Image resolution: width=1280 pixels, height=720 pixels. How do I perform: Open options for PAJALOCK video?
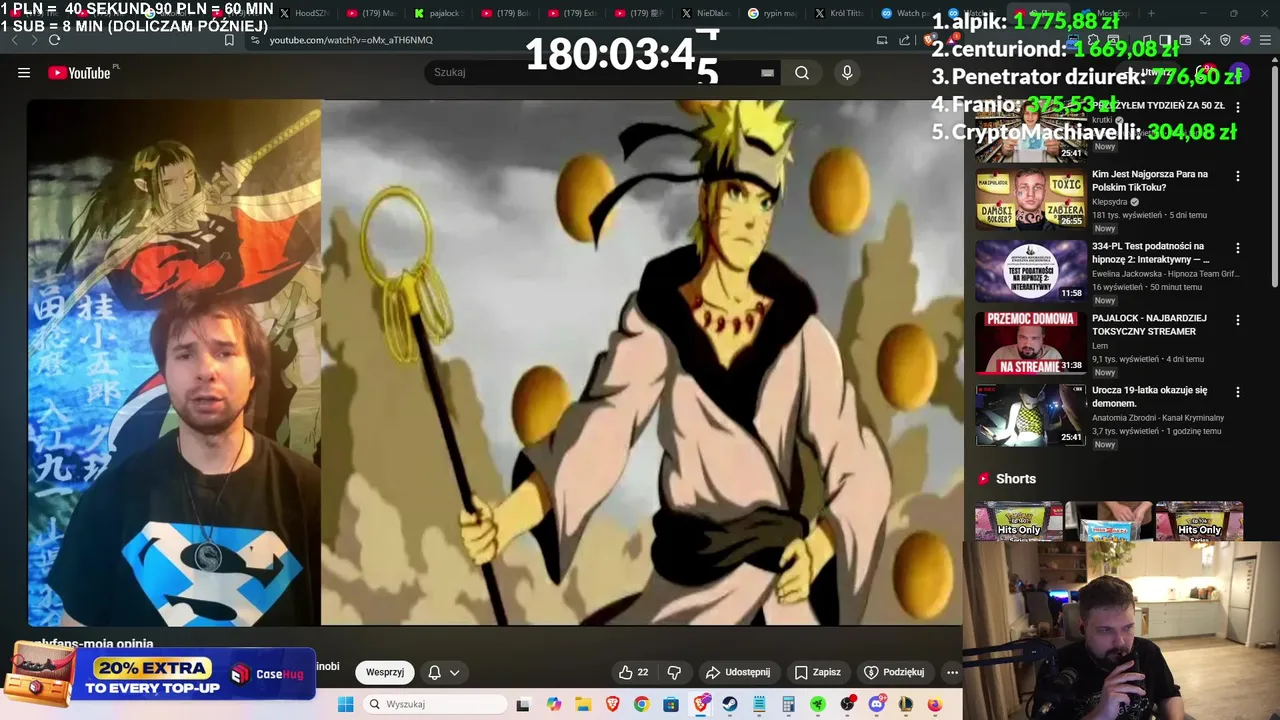tap(1238, 320)
